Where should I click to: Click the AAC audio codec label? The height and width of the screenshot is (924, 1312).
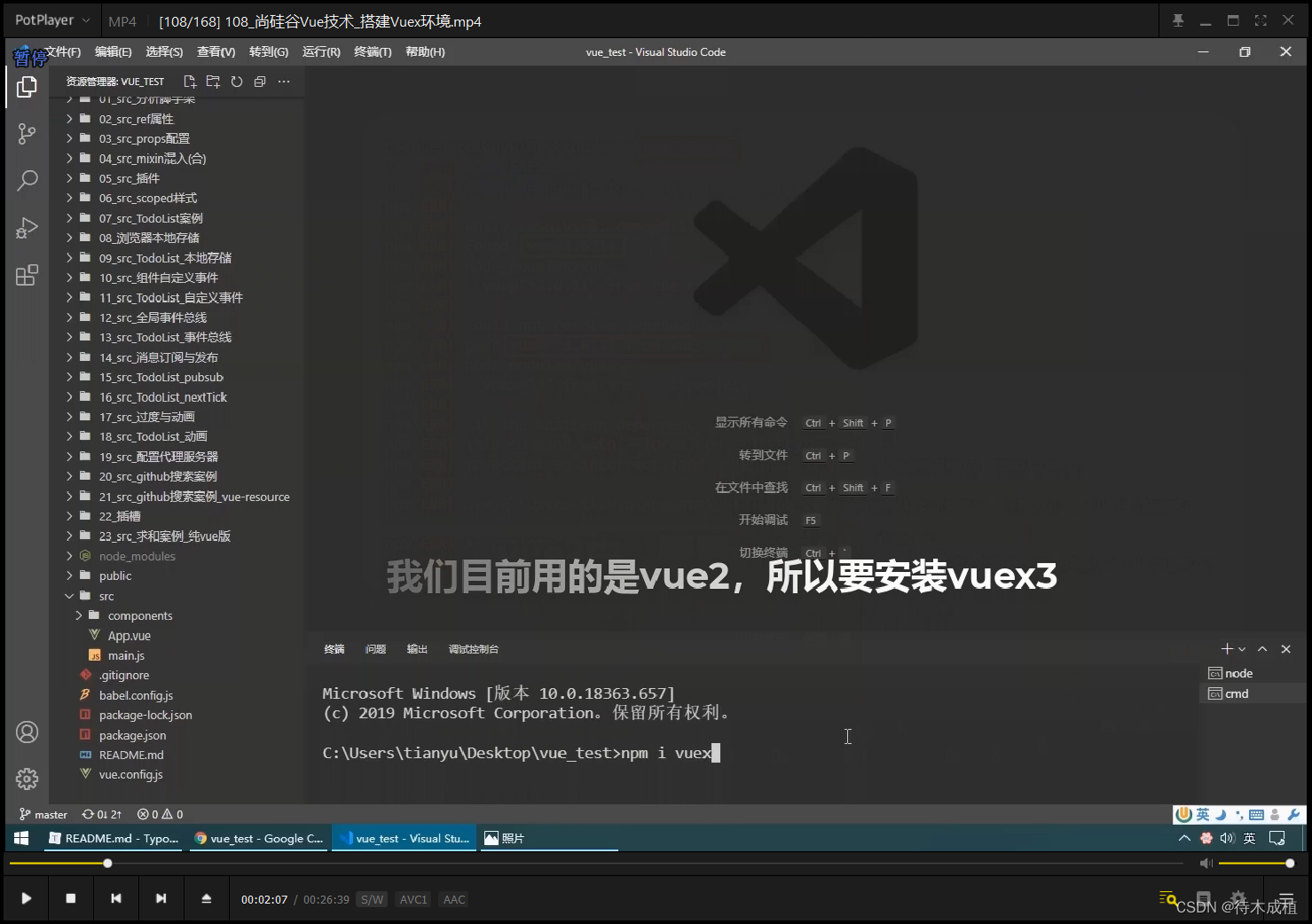point(454,899)
